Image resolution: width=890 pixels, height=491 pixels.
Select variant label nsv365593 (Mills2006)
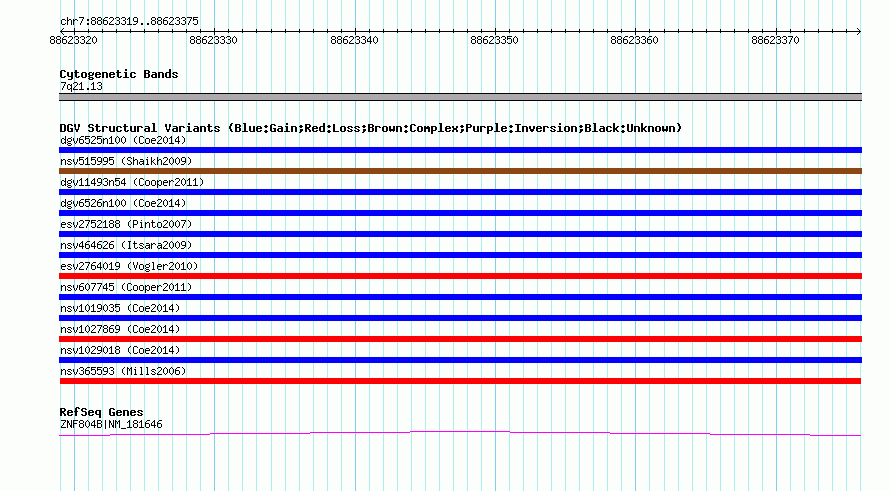pyautogui.click(x=123, y=371)
